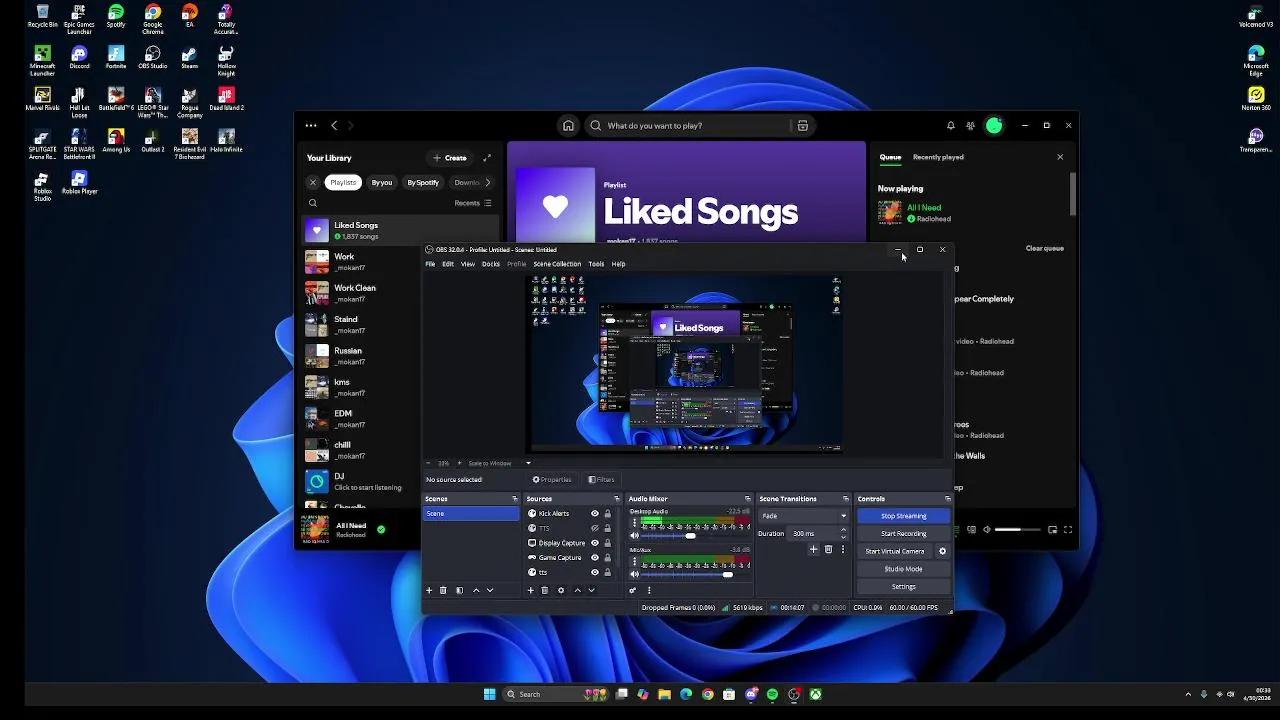Expand Your Library in Spotify

(x=487, y=158)
